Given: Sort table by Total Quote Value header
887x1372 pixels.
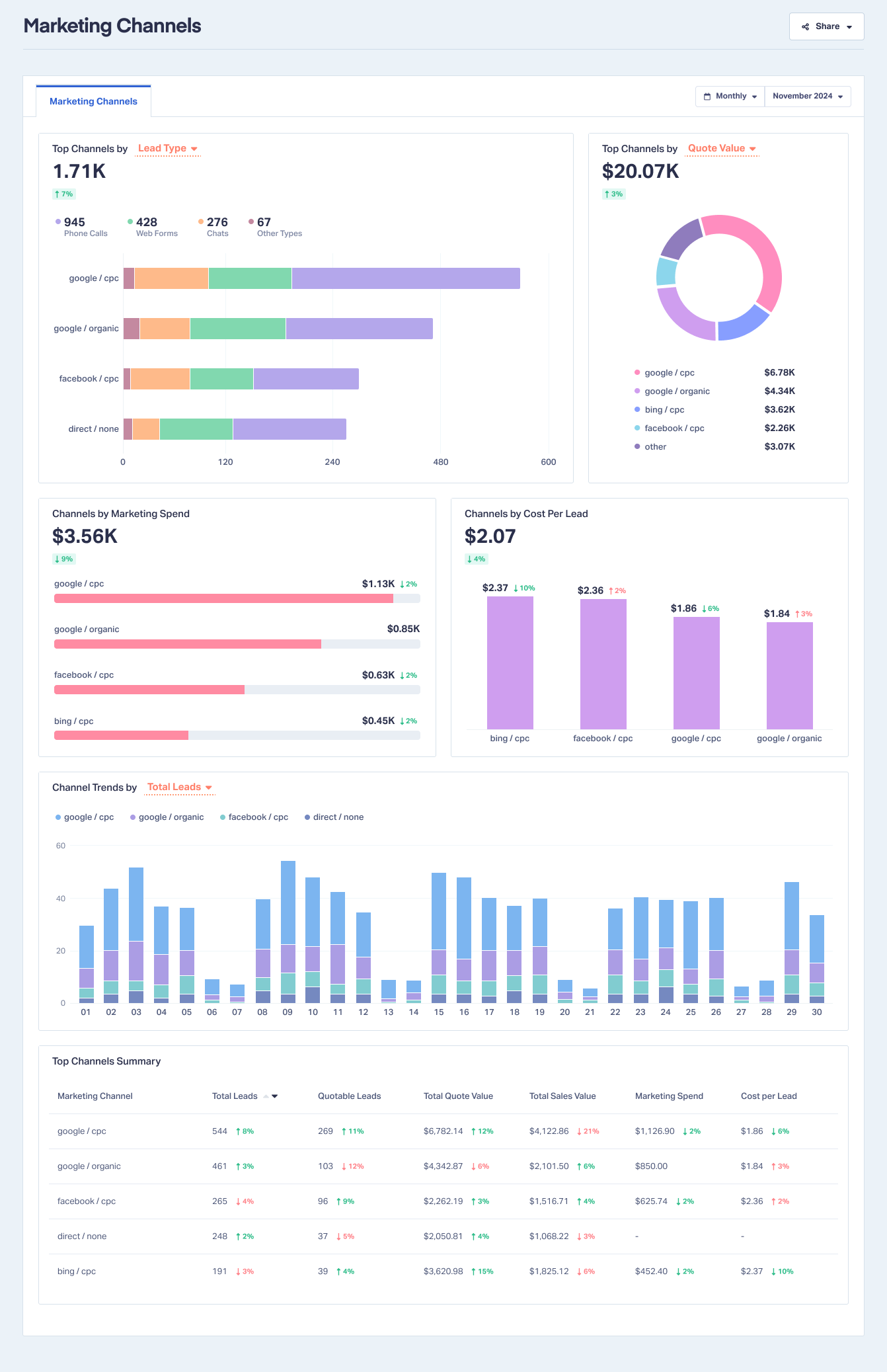Looking at the screenshot, I should [x=458, y=1096].
